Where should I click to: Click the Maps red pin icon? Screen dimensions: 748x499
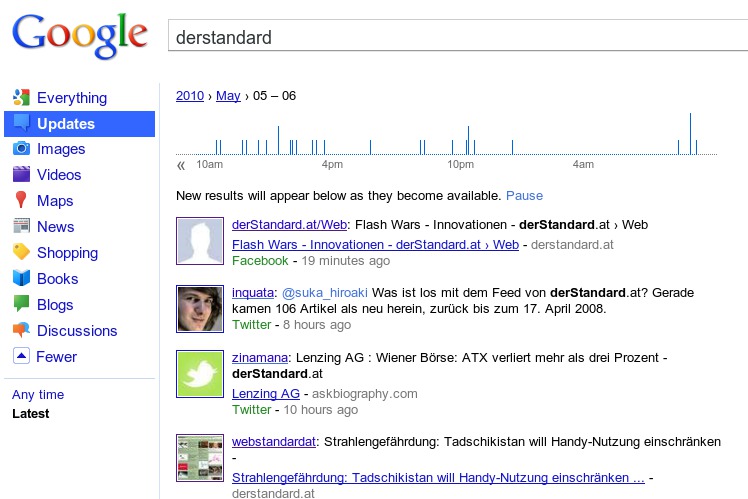(21, 200)
